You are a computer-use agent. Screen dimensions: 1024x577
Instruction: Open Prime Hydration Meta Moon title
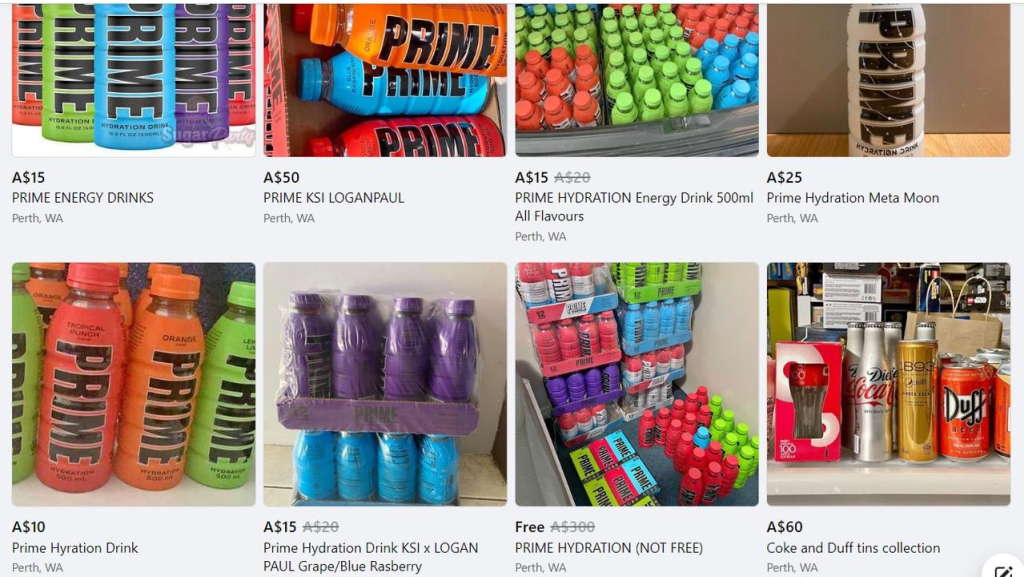pos(853,198)
